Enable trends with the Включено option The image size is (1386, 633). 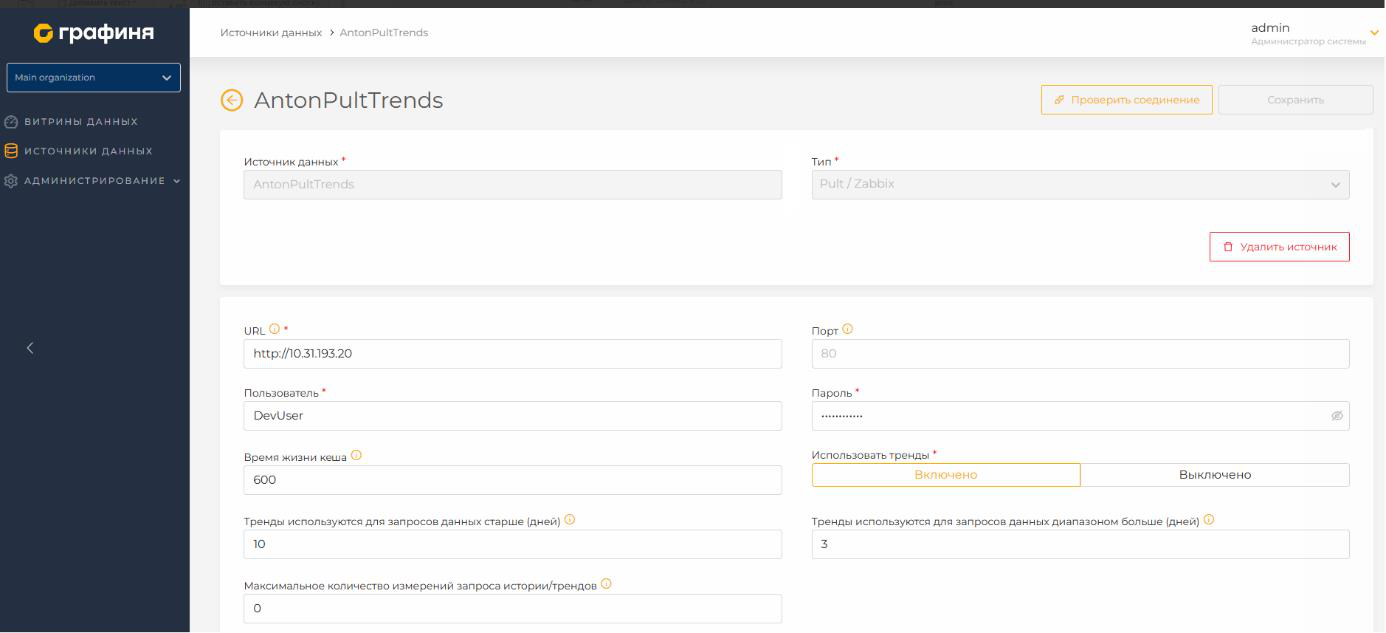click(946, 475)
